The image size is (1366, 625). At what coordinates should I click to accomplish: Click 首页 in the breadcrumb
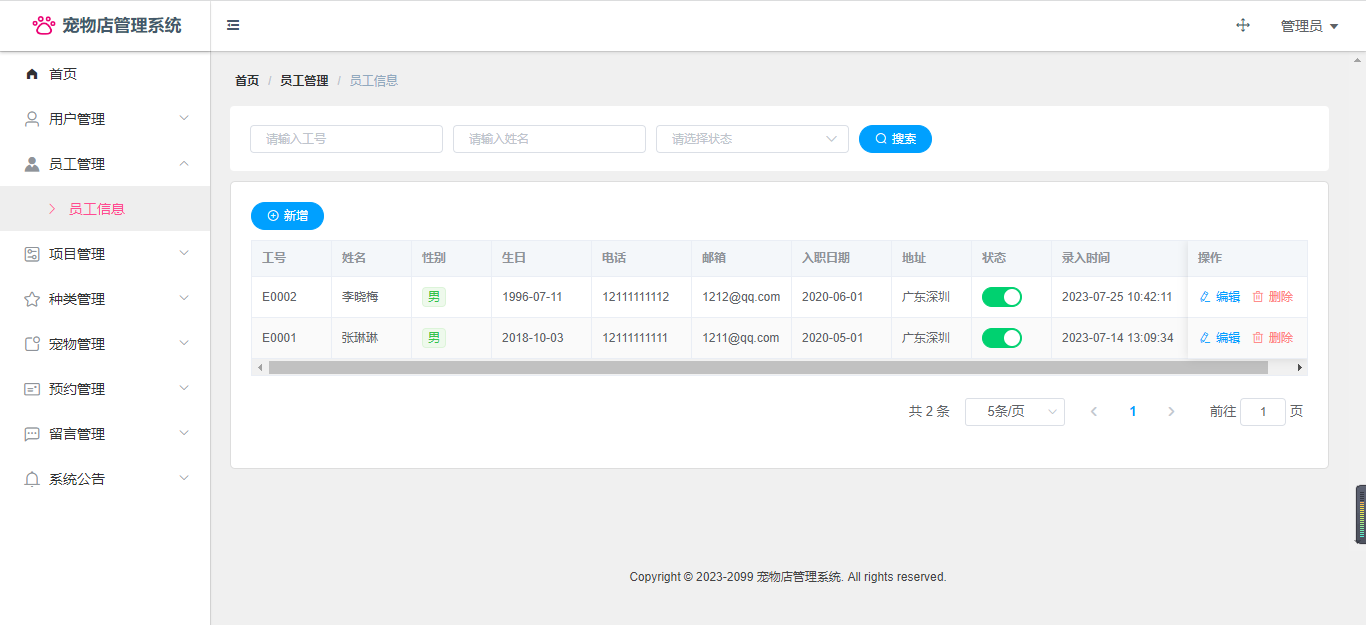tap(246, 81)
